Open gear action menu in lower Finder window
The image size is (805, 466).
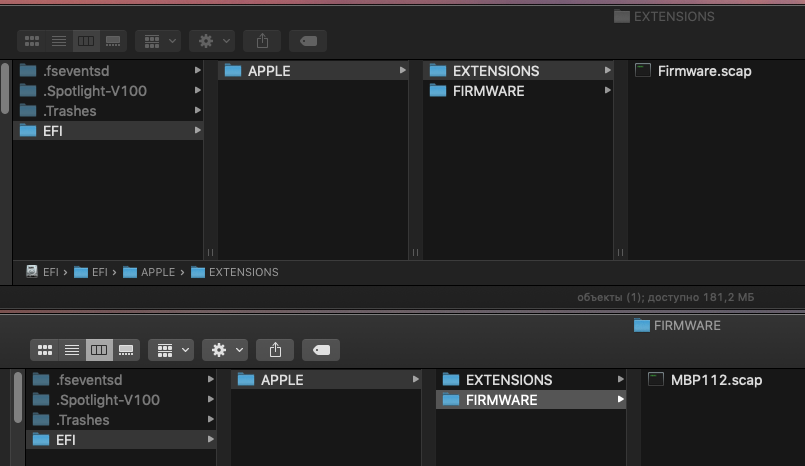pyautogui.click(x=225, y=350)
